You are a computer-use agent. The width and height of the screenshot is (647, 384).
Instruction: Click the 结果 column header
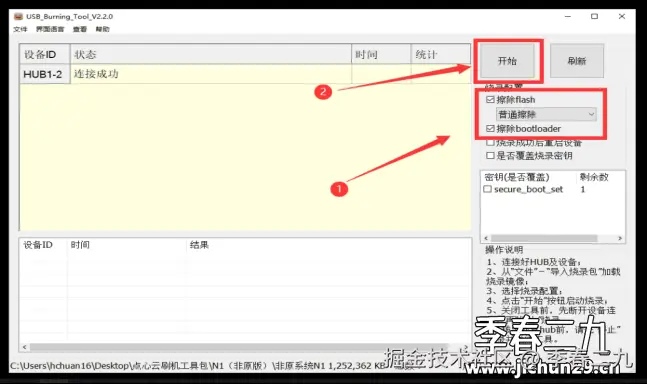pyautogui.click(x=328, y=245)
